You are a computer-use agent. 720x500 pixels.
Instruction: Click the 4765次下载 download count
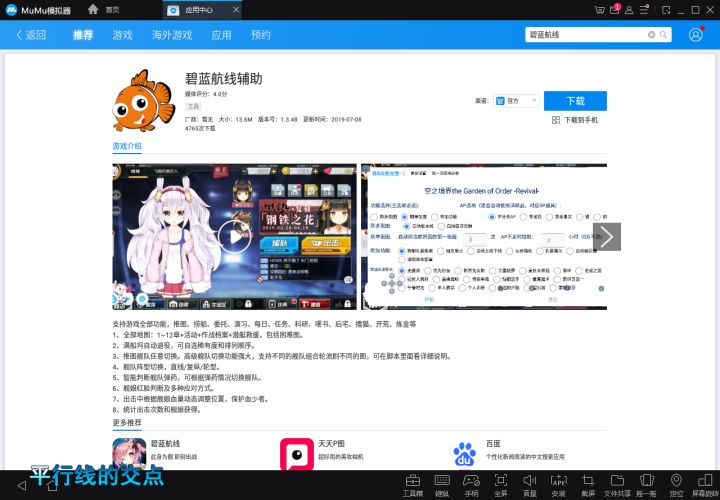pyautogui.click(x=200, y=129)
